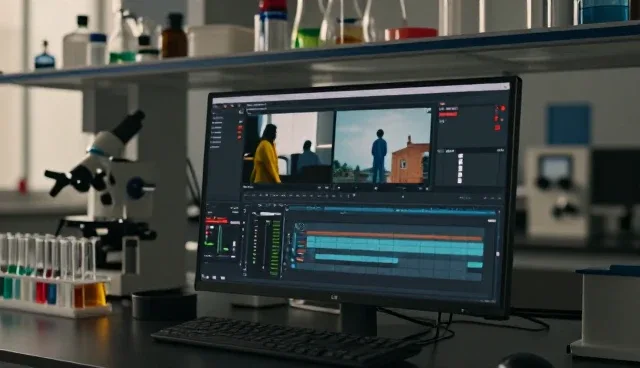The width and height of the screenshot is (640, 368).
Task: Select the small teal clip at timeline end
Action: 475,265
